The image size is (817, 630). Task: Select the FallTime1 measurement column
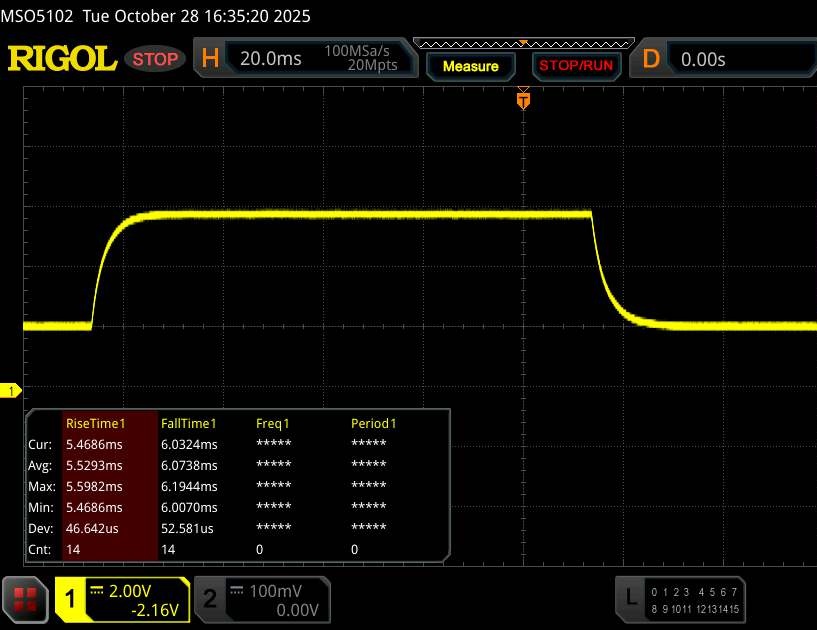(189, 423)
